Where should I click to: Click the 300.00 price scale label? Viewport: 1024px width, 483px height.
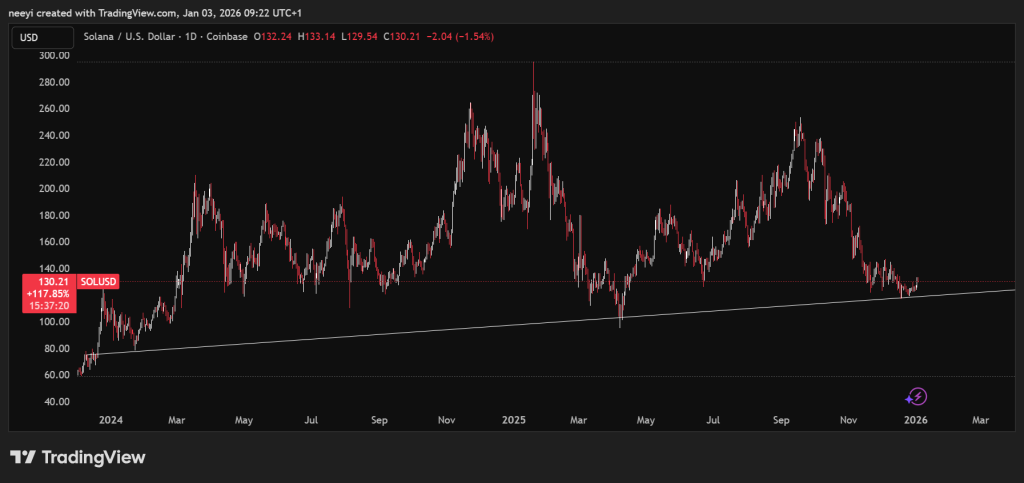[x=55, y=56]
